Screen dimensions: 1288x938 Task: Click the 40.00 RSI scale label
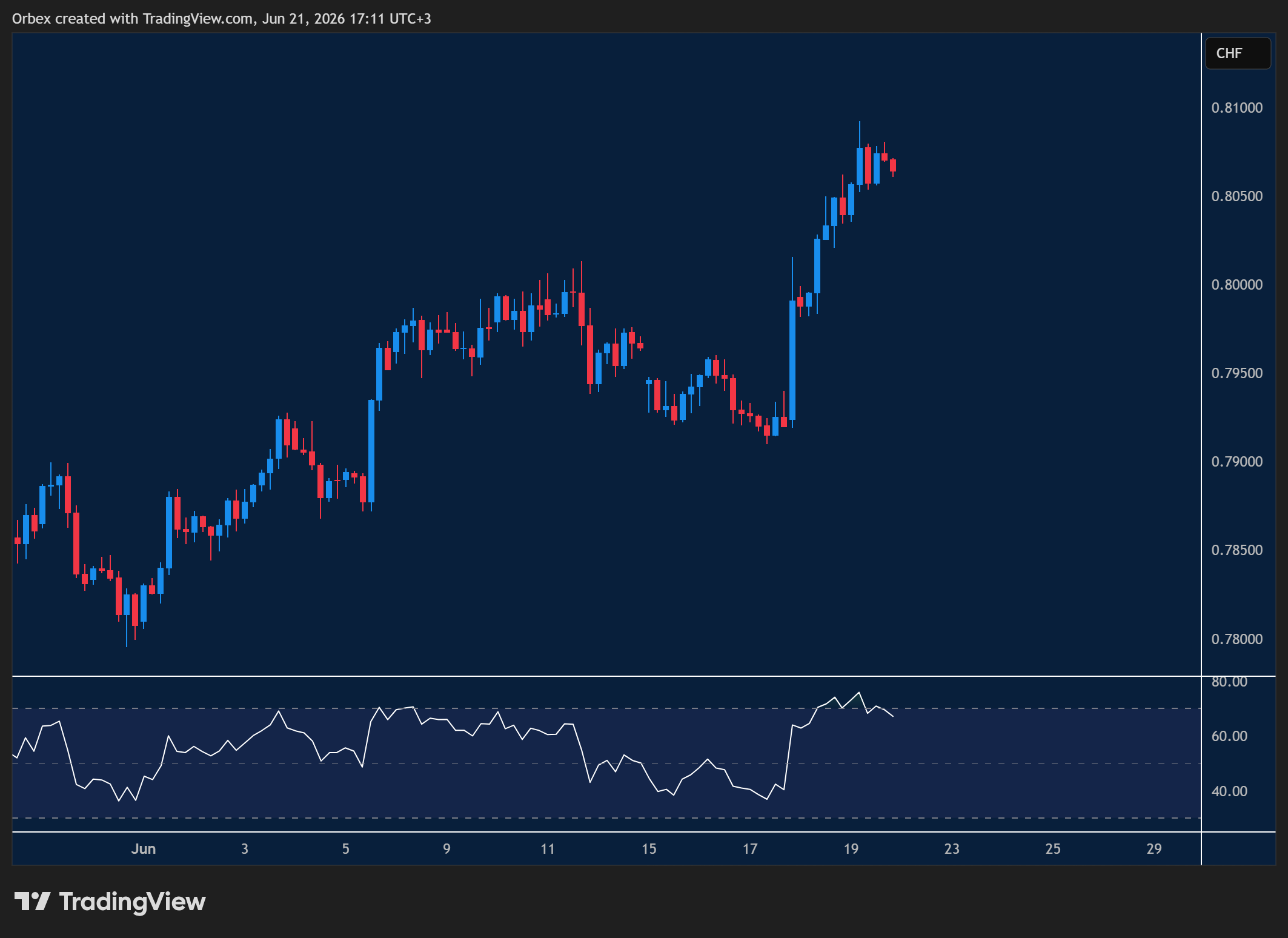[x=1229, y=791]
